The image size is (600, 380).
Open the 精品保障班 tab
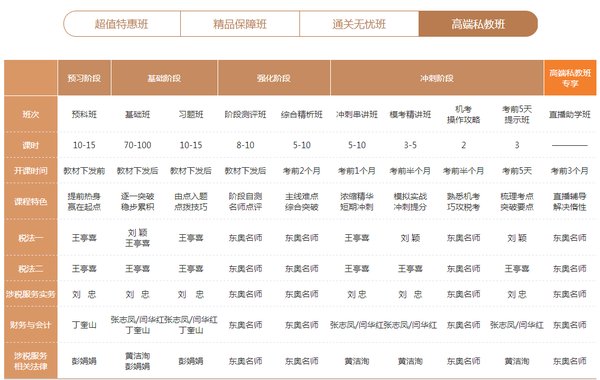point(240,24)
